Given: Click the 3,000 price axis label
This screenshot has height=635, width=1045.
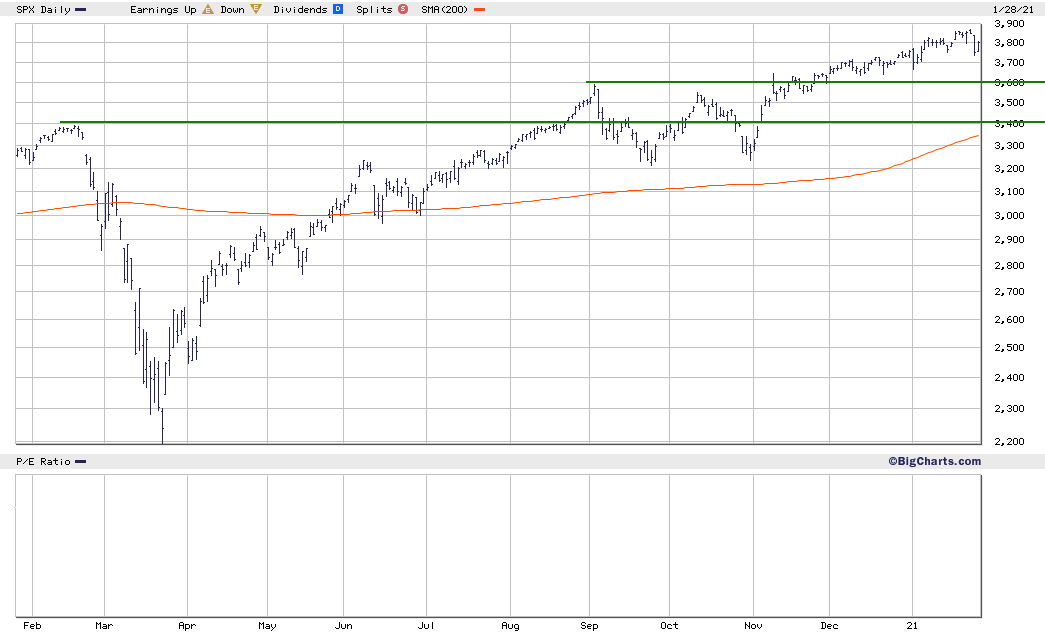Looking at the screenshot, I should click(1009, 216).
